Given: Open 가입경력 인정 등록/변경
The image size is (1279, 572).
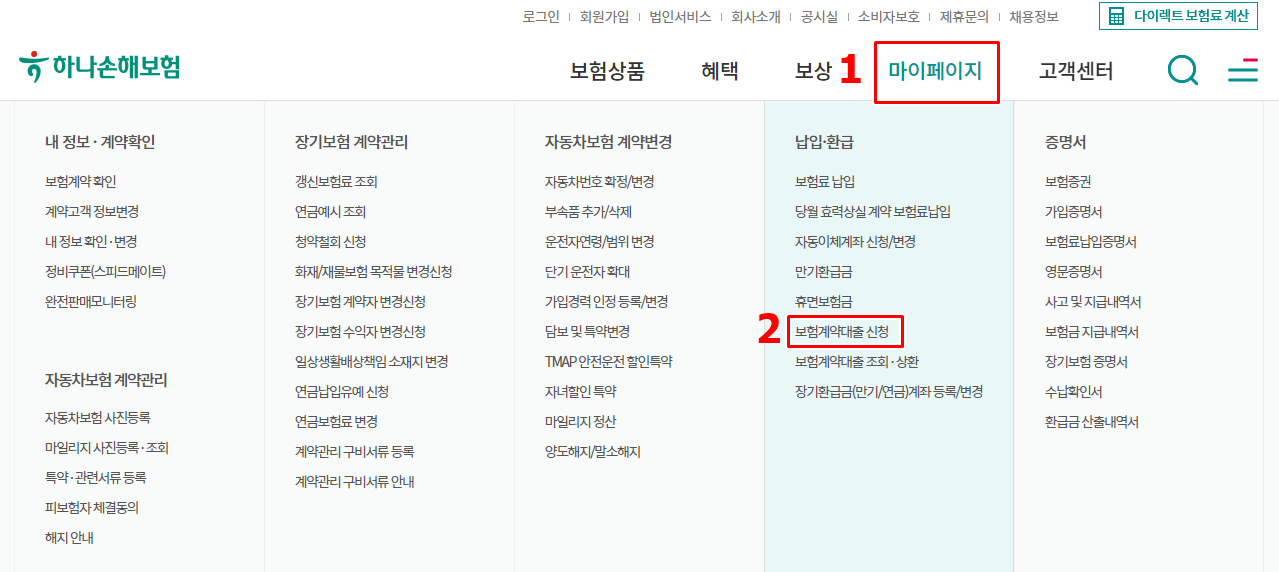Looking at the screenshot, I should click(607, 302).
